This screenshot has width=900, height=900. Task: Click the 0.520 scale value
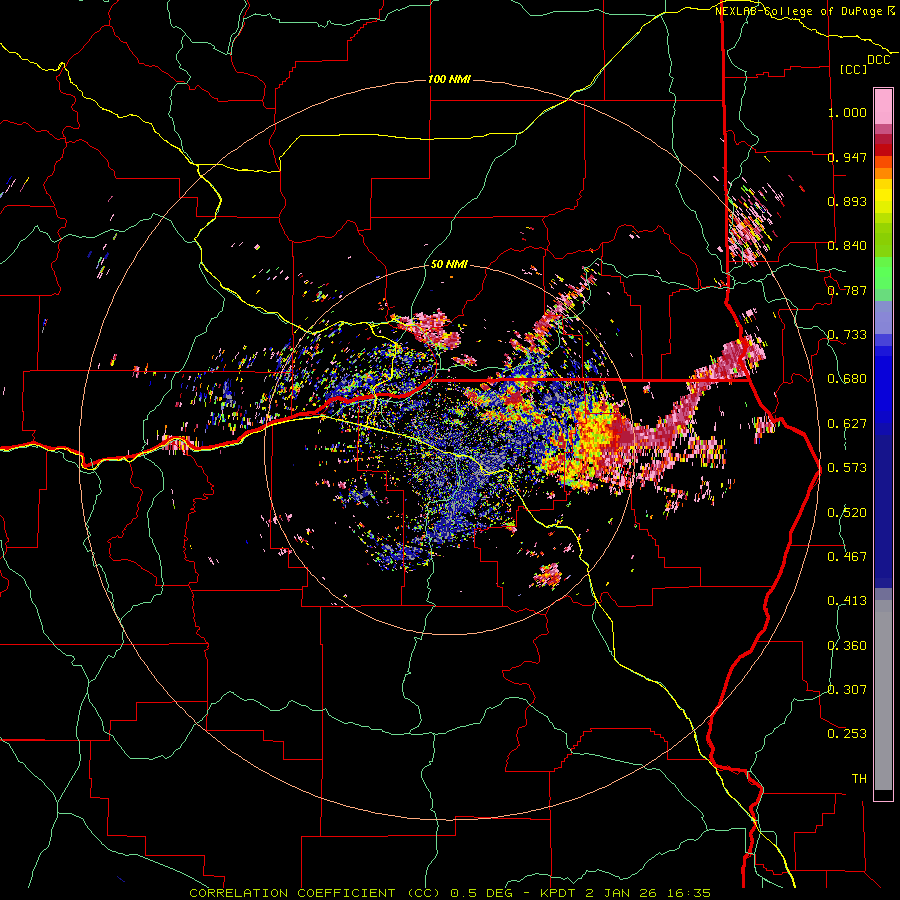coord(847,513)
